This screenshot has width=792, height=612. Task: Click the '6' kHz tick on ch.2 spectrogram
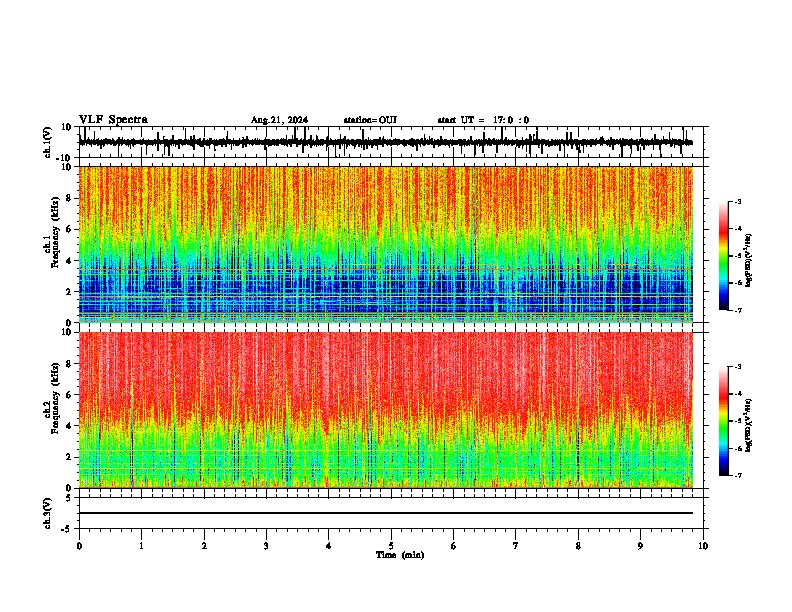[x=70, y=395]
